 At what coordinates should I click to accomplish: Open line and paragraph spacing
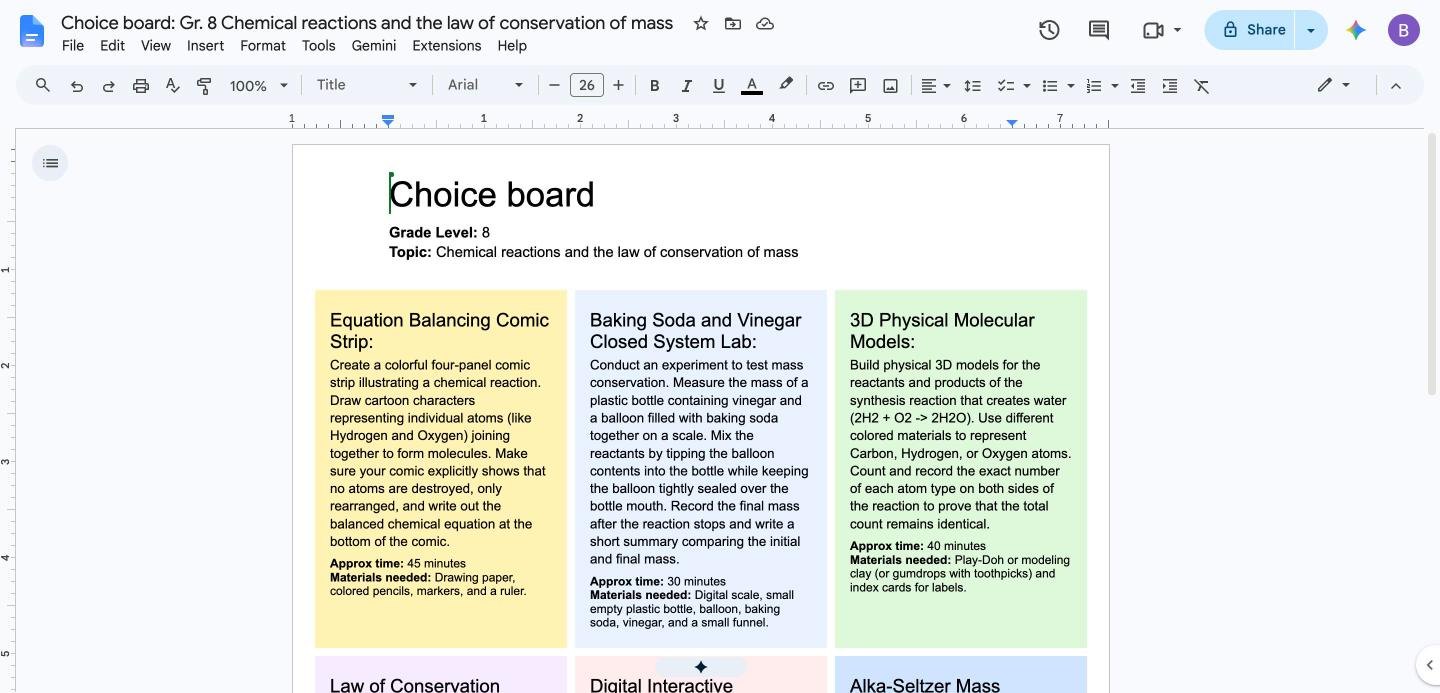(x=972, y=86)
